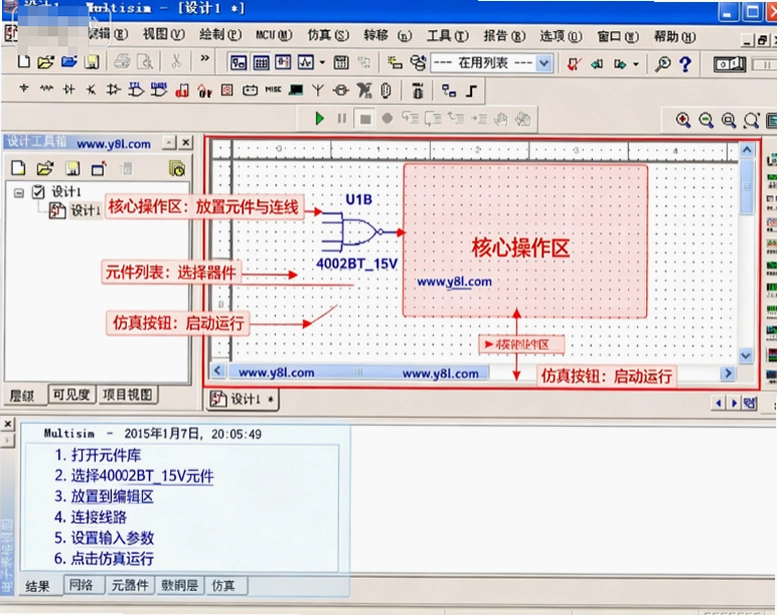This screenshot has height=615, width=777.
Task: Toggle the 设计1 checkbox in tree
Action: click(x=38, y=191)
